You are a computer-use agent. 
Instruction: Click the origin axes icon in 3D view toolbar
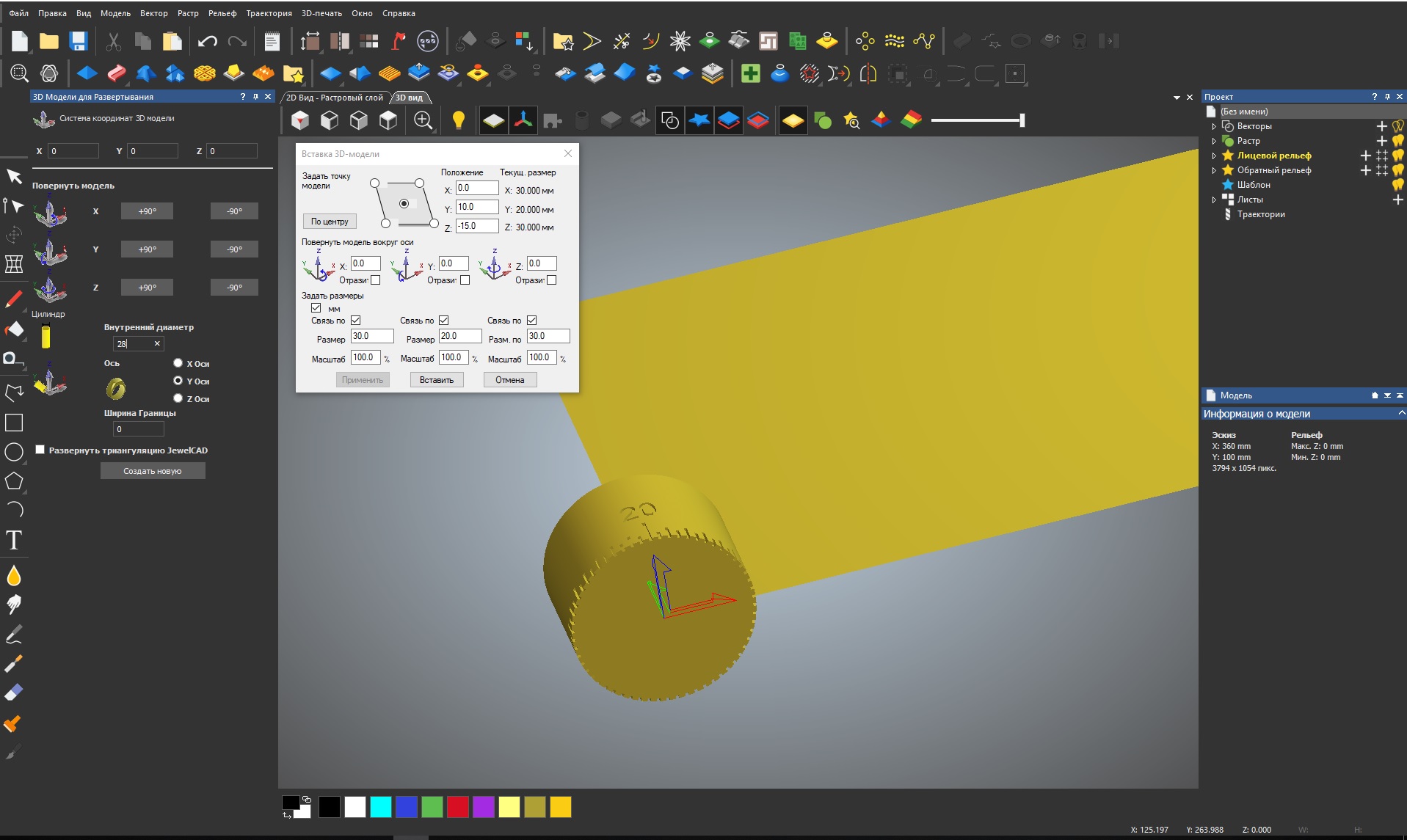click(x=523, y=120)
